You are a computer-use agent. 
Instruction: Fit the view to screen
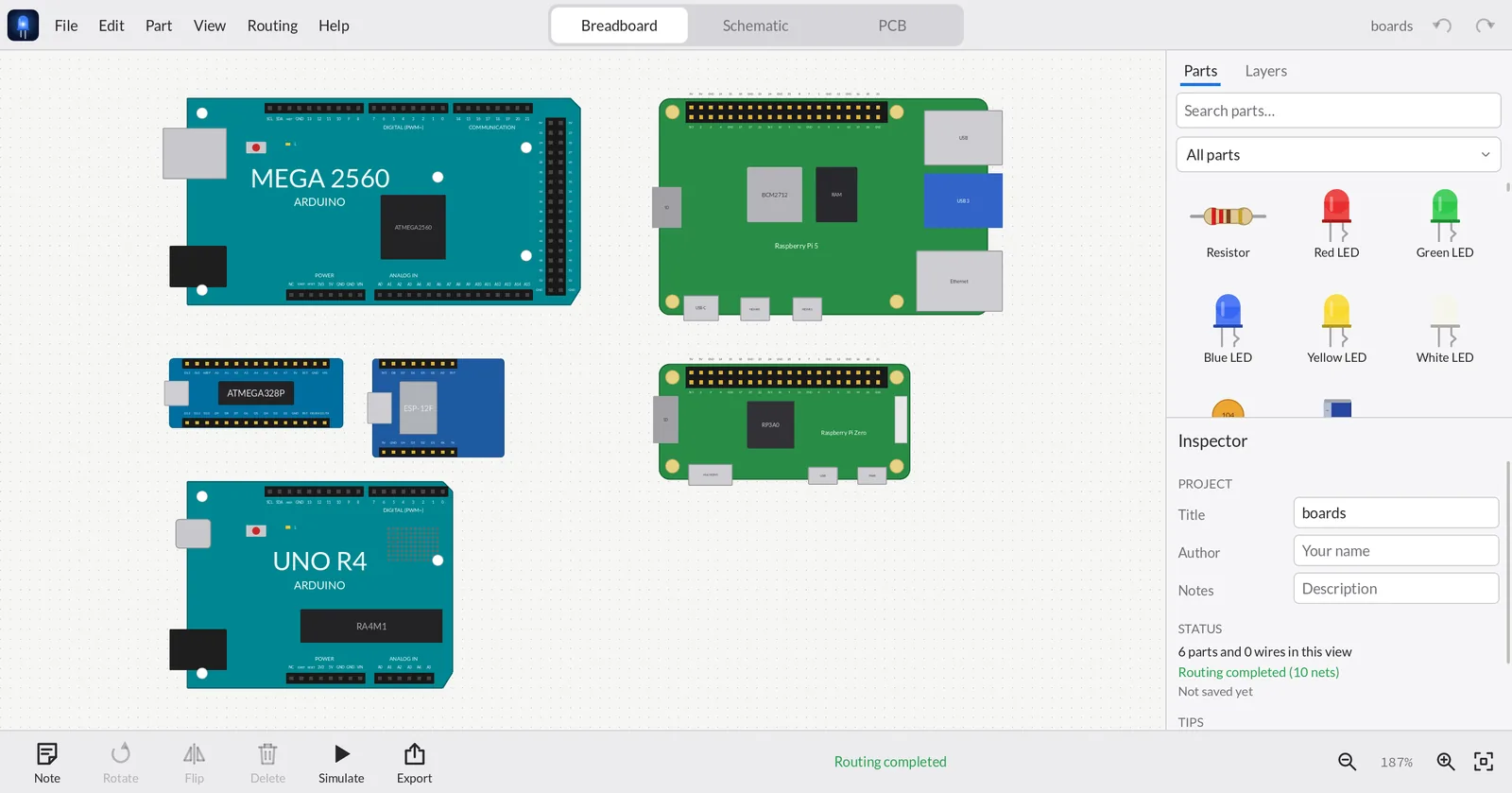click(1484, 762)
